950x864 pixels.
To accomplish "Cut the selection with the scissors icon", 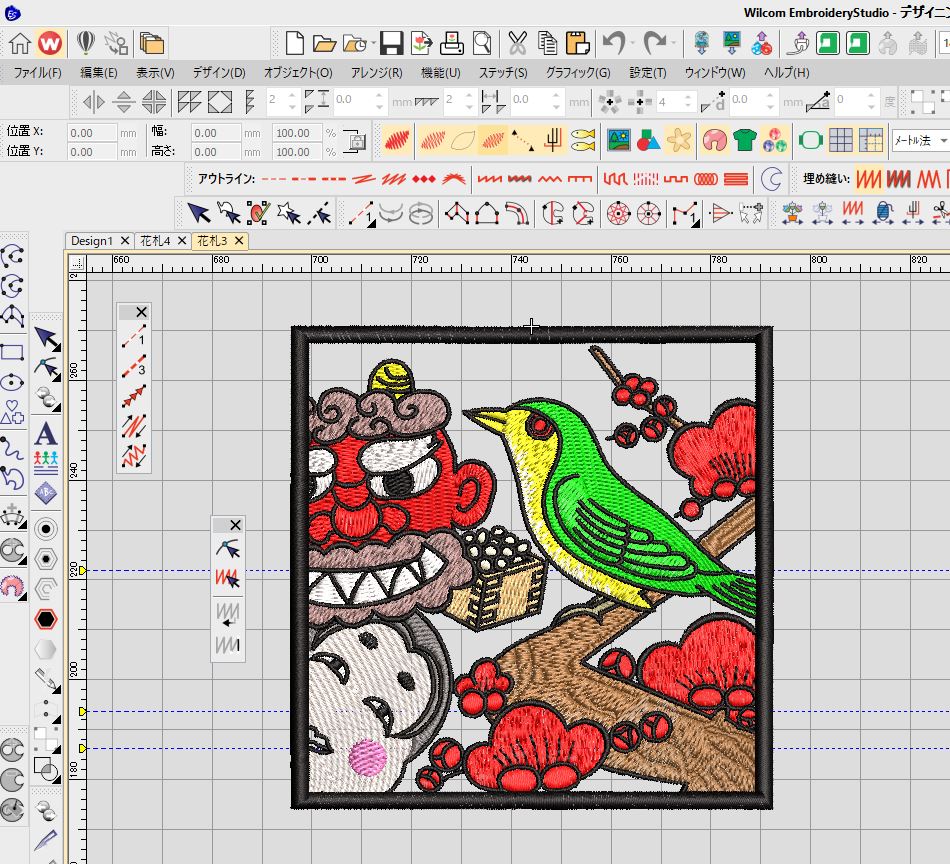I will click(x=517, y=44).
